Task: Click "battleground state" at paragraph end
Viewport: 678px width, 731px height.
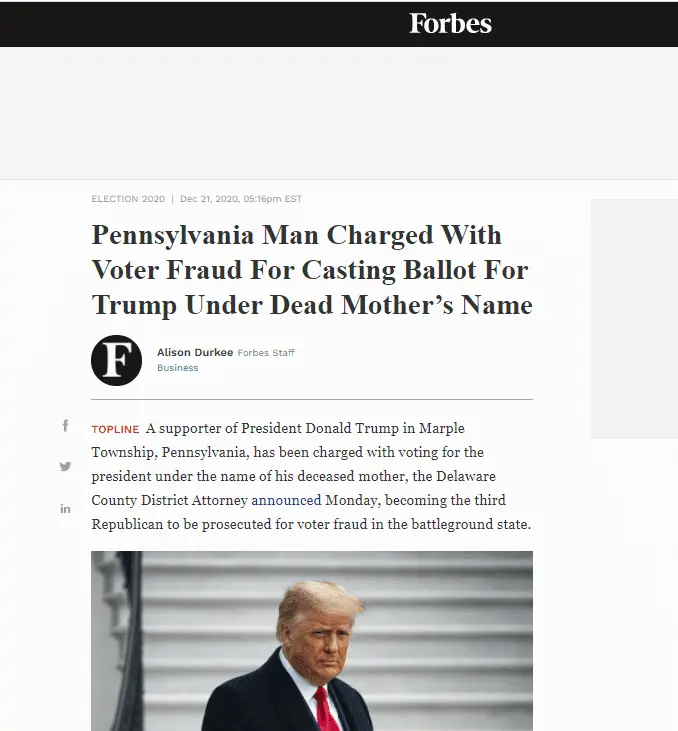Action: tap(468, 524)
